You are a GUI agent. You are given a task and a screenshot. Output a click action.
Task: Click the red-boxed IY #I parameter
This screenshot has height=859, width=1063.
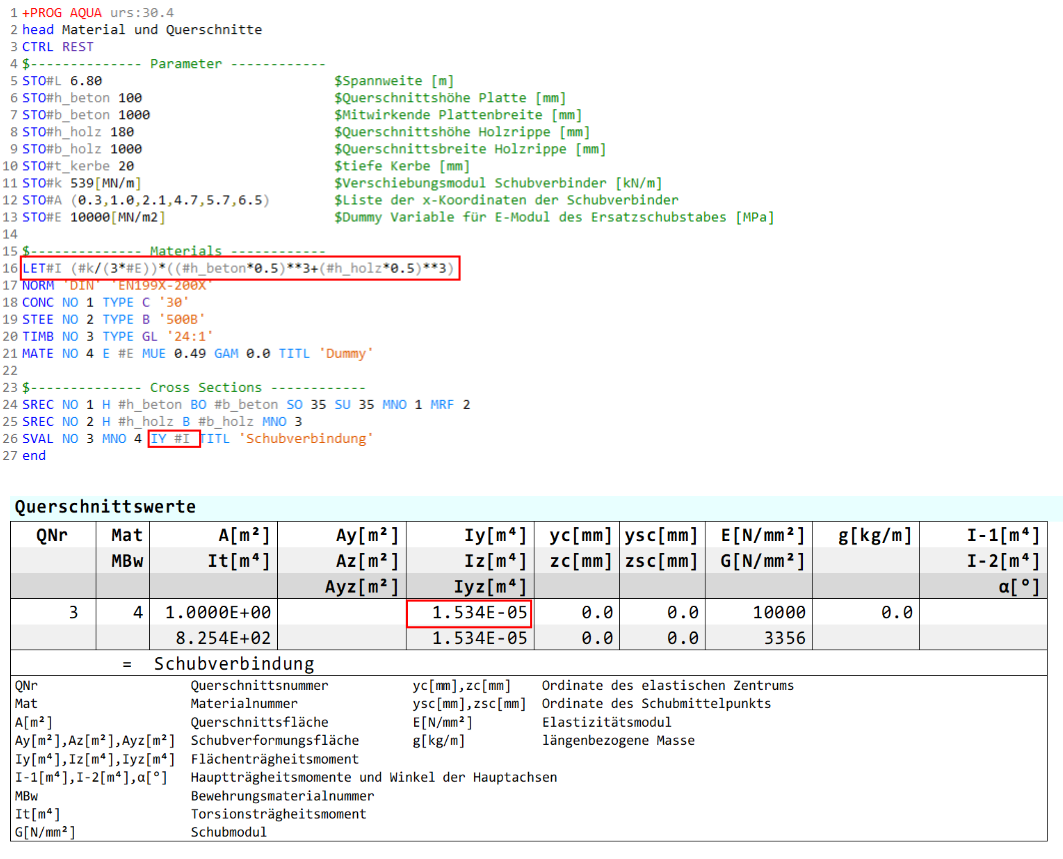click(174, 438)
